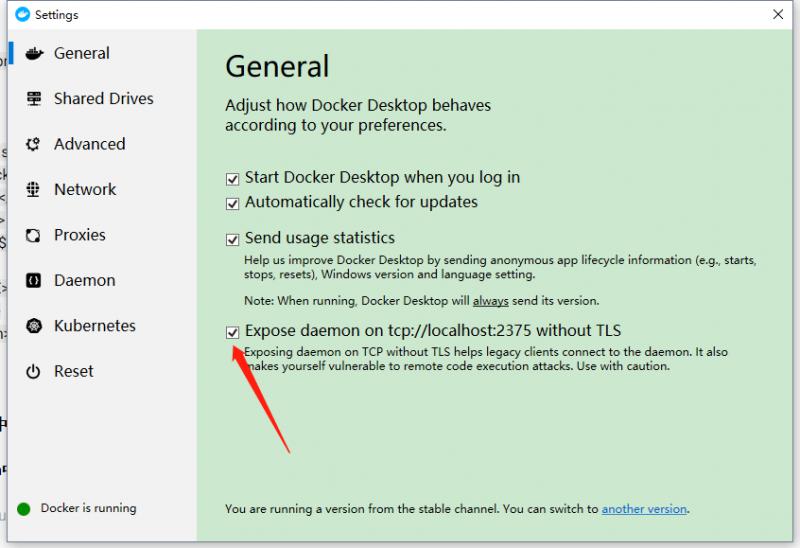Uncheck Automatically check for updates

click(x=233, y=203)
